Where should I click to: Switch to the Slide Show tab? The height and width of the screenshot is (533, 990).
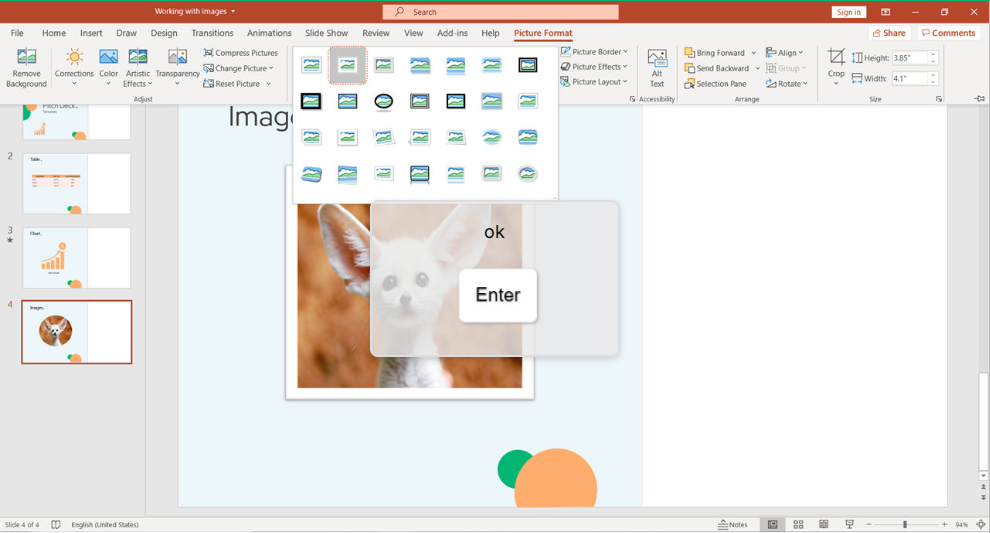click(x=326, y=33)
